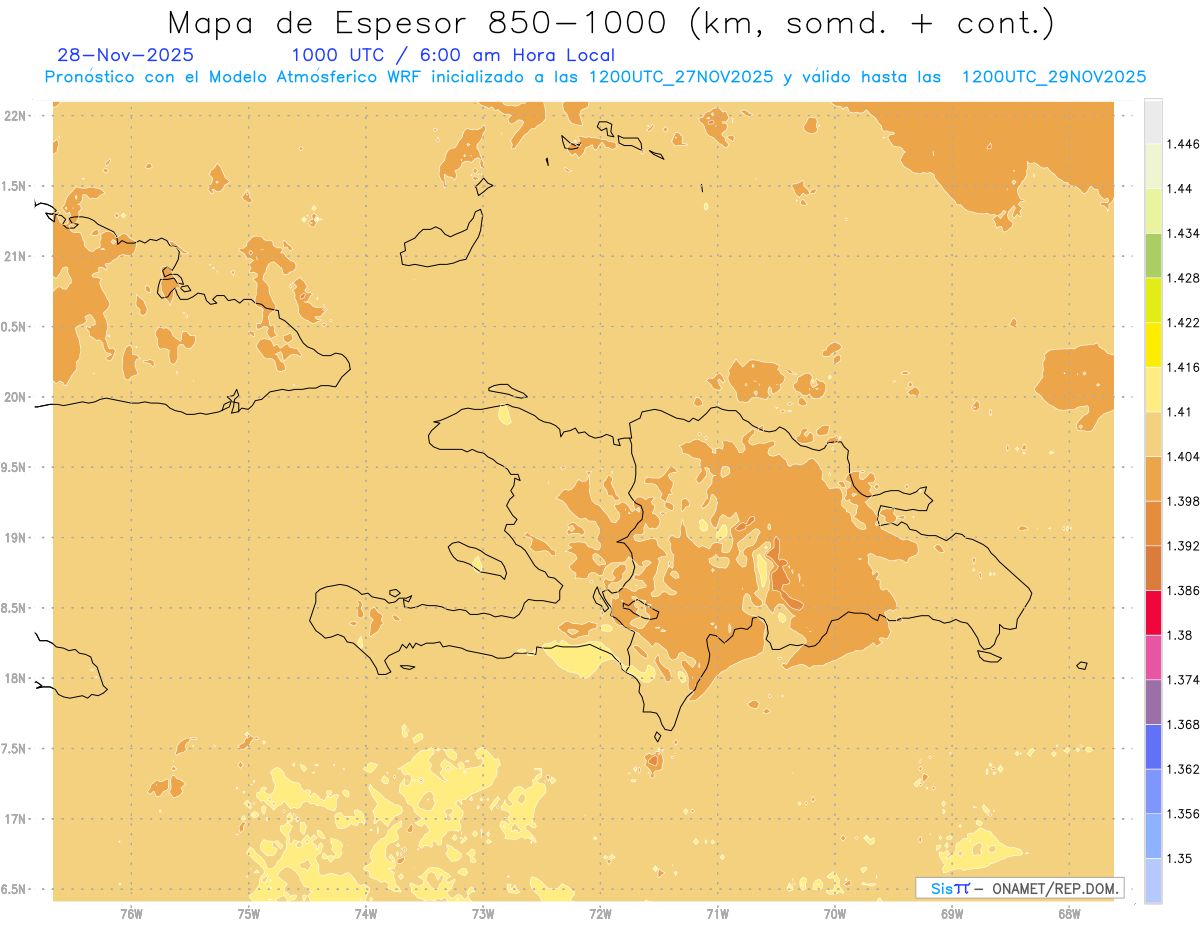Image resolution: width=1200 pixels, height=927 pixels.
Task: Click the color bar value "1.398"
Action: click(1184, 501)
